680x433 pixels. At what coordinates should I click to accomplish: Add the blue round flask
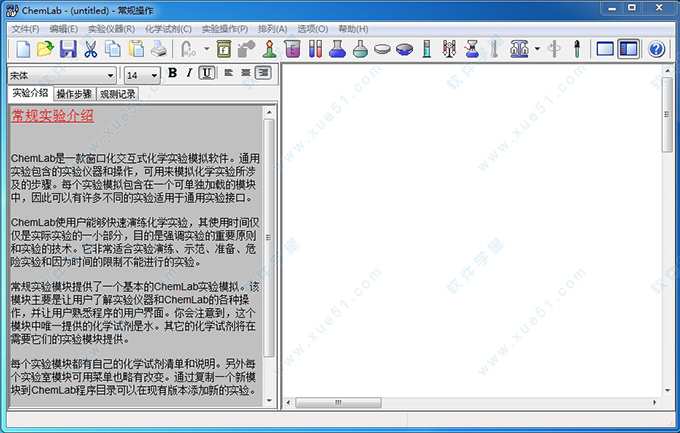click(337, 49)
